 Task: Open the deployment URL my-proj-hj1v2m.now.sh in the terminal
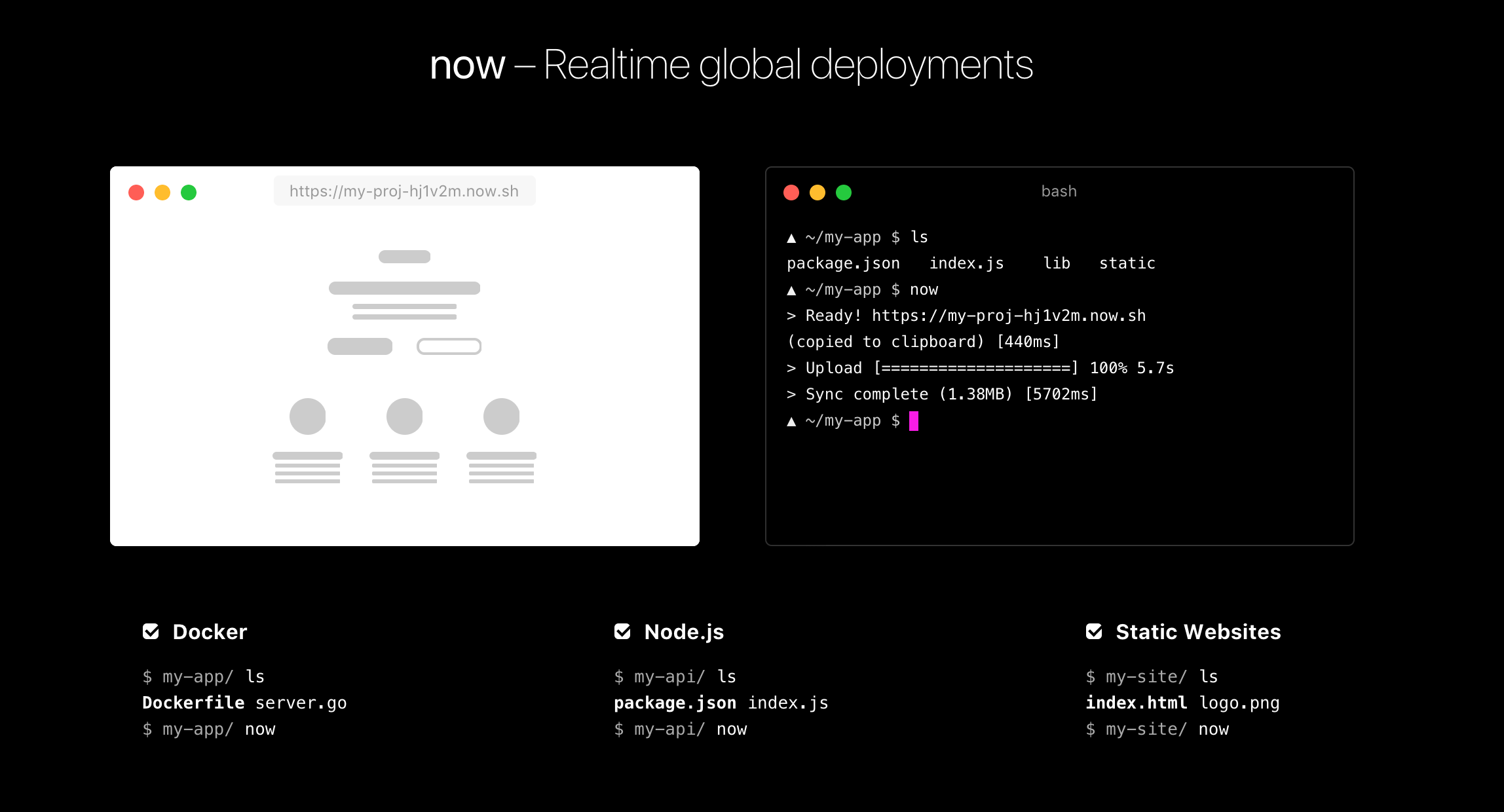tap(1009, 315)
